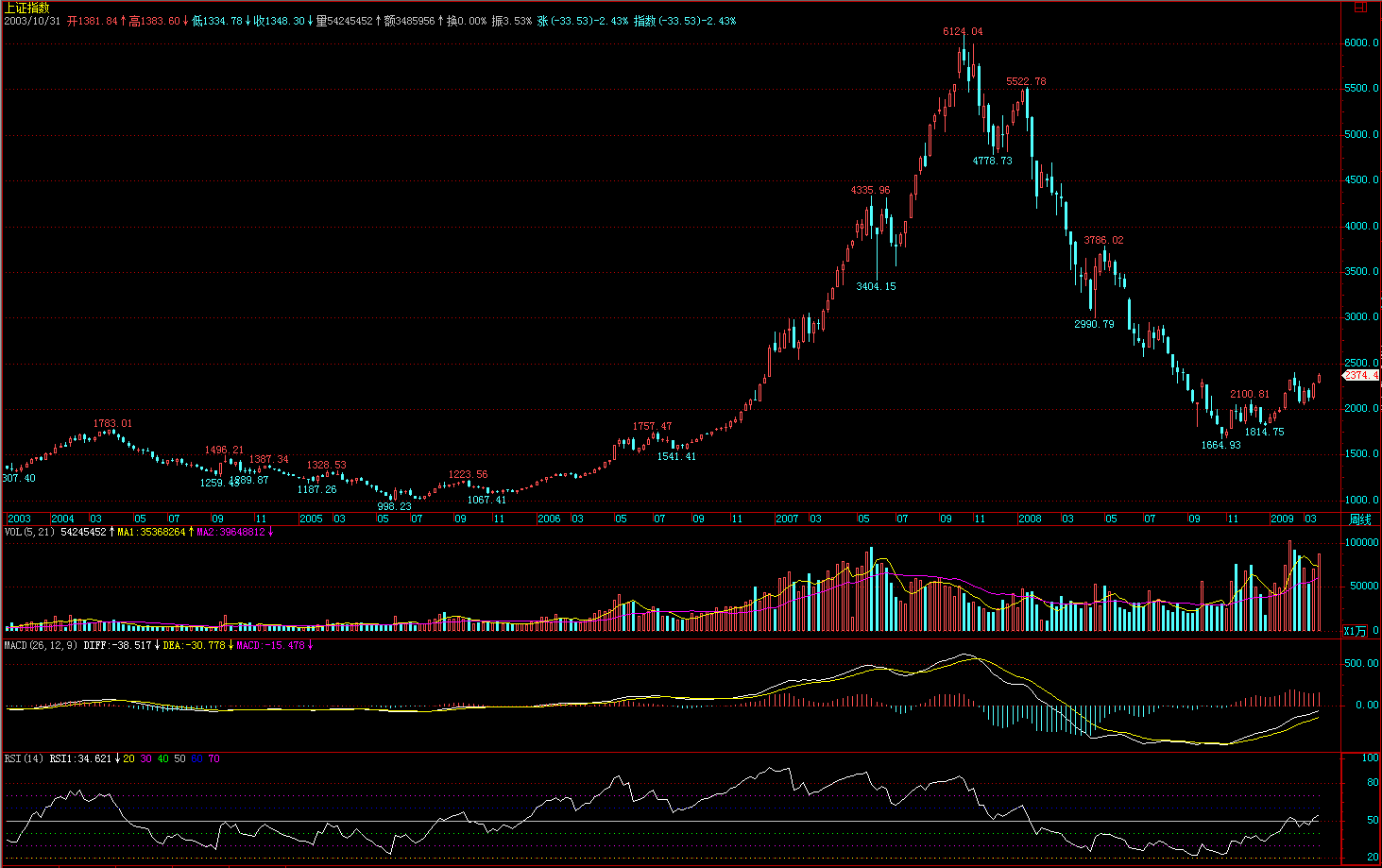
Task: Click the 1783.01 high label
Action: [112, 424]
